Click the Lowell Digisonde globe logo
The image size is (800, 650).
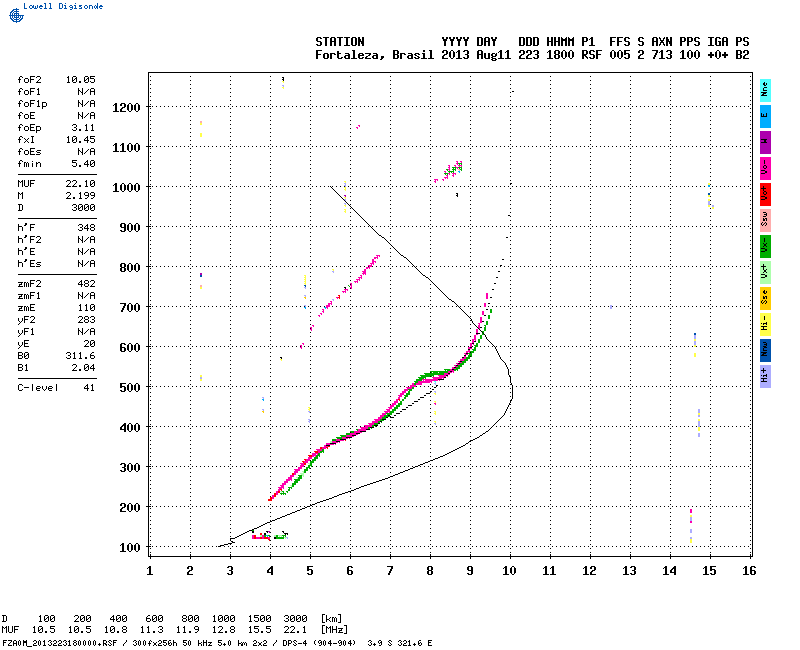coord(14,15)
